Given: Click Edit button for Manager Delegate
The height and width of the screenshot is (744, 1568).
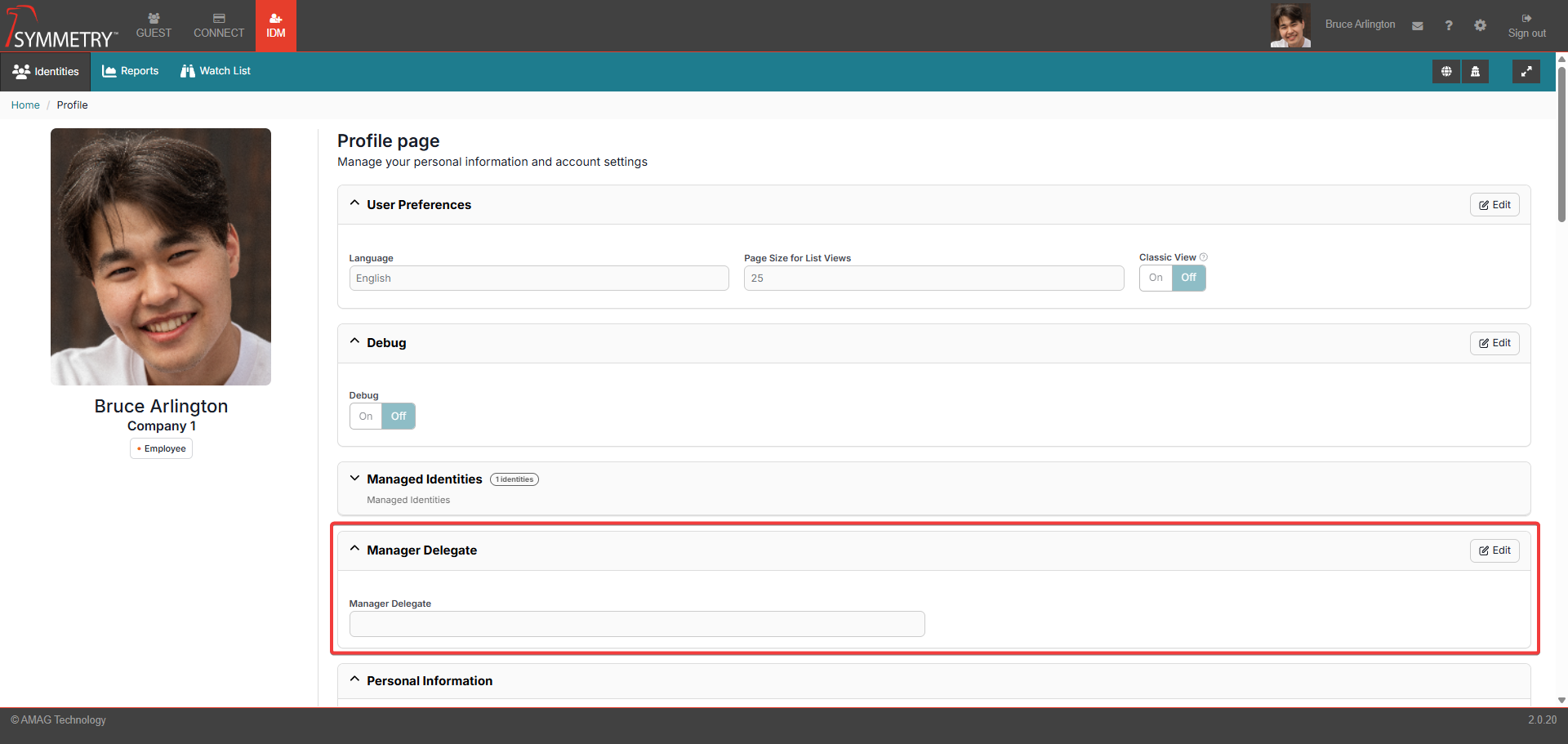Looking at the screenshot, I should (x=1494, y=550).
